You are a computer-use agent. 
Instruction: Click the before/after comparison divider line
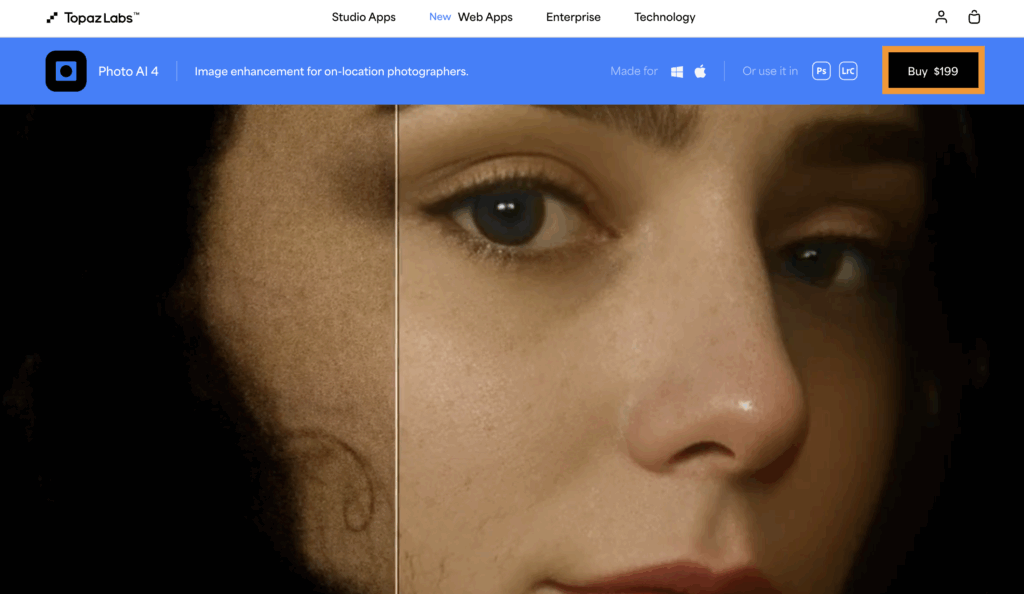(x=396, y=349)
